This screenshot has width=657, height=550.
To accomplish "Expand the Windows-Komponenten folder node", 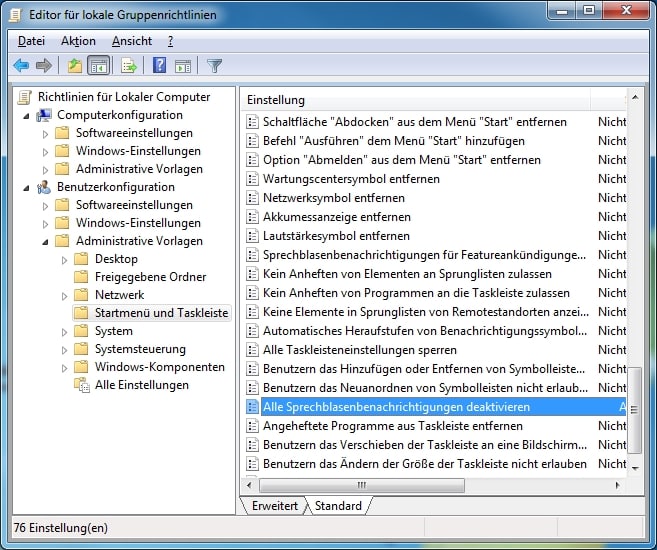I will click(64, 368).
